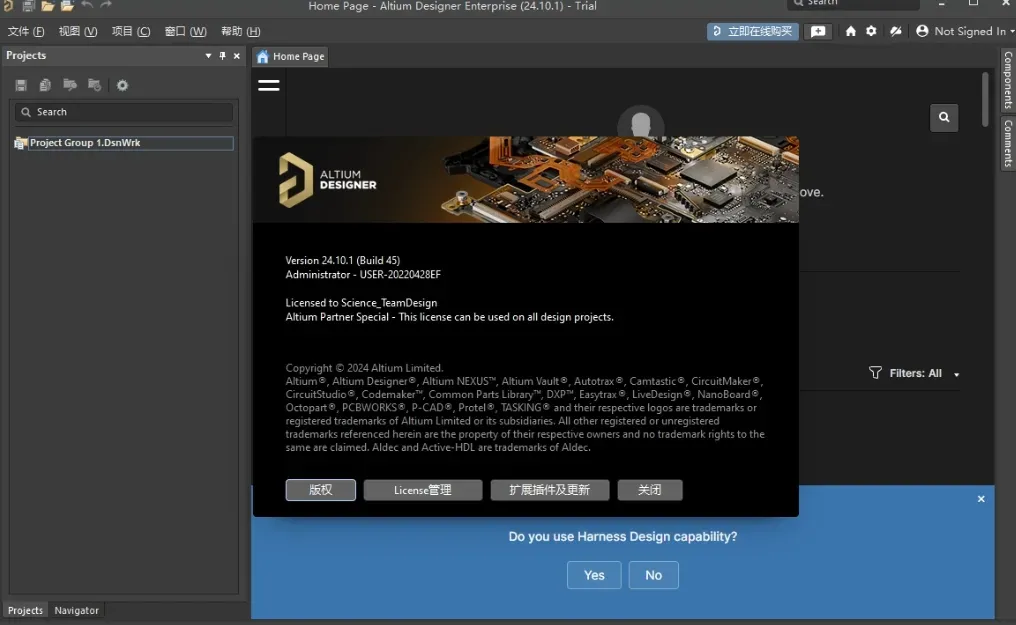Viewport: 1016px width, 625px height.
Task: Click the Copyright © 2024 Altium Limited text
Action: tap(364, 368)
